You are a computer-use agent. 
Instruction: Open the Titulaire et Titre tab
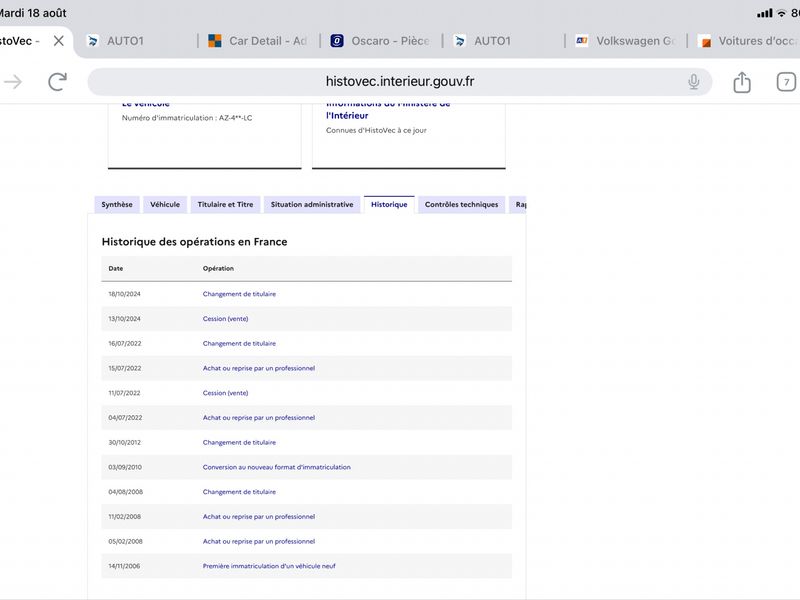click(x=225, y=205)
